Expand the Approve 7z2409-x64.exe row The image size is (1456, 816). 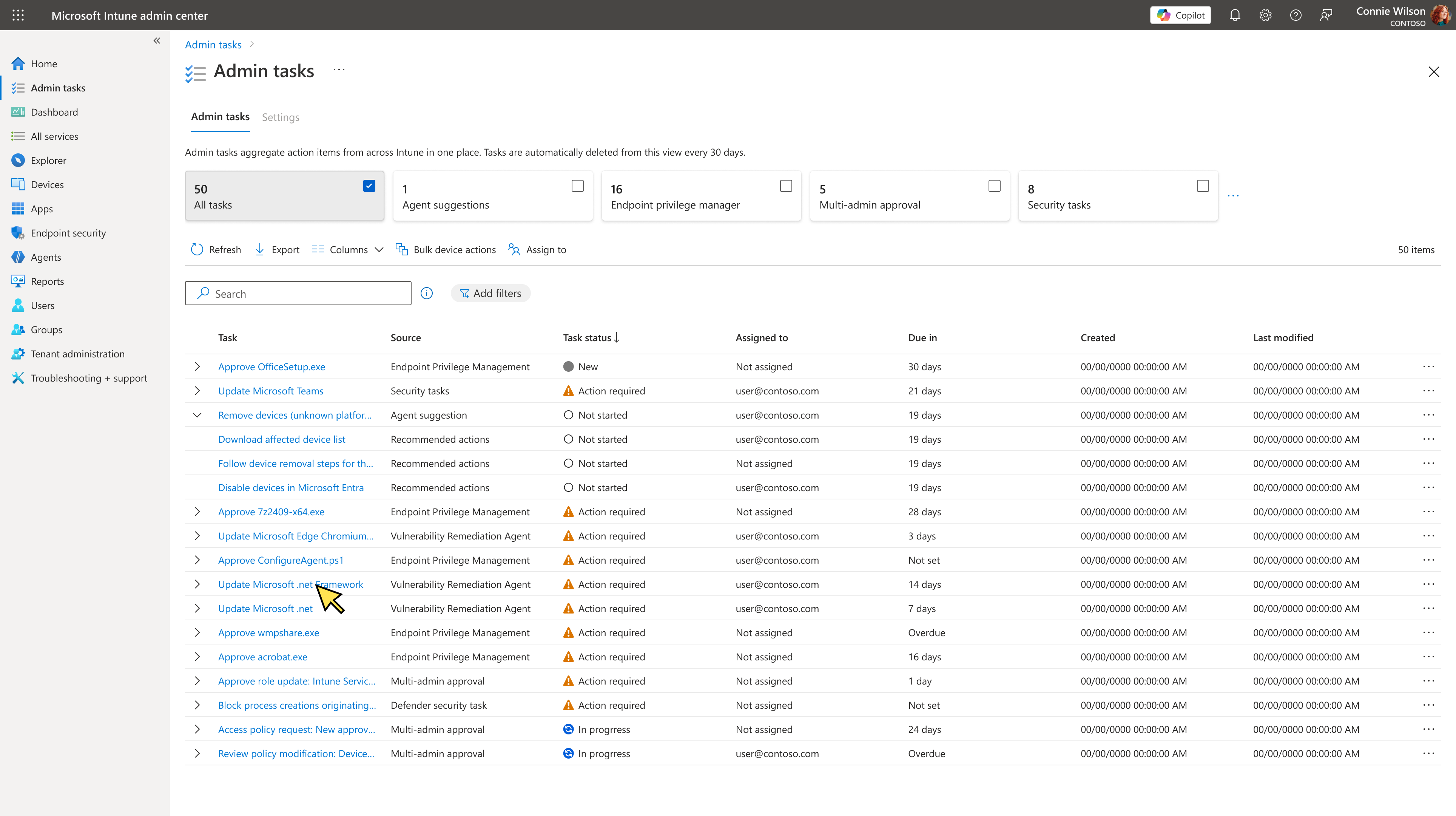tap(197, 512)
